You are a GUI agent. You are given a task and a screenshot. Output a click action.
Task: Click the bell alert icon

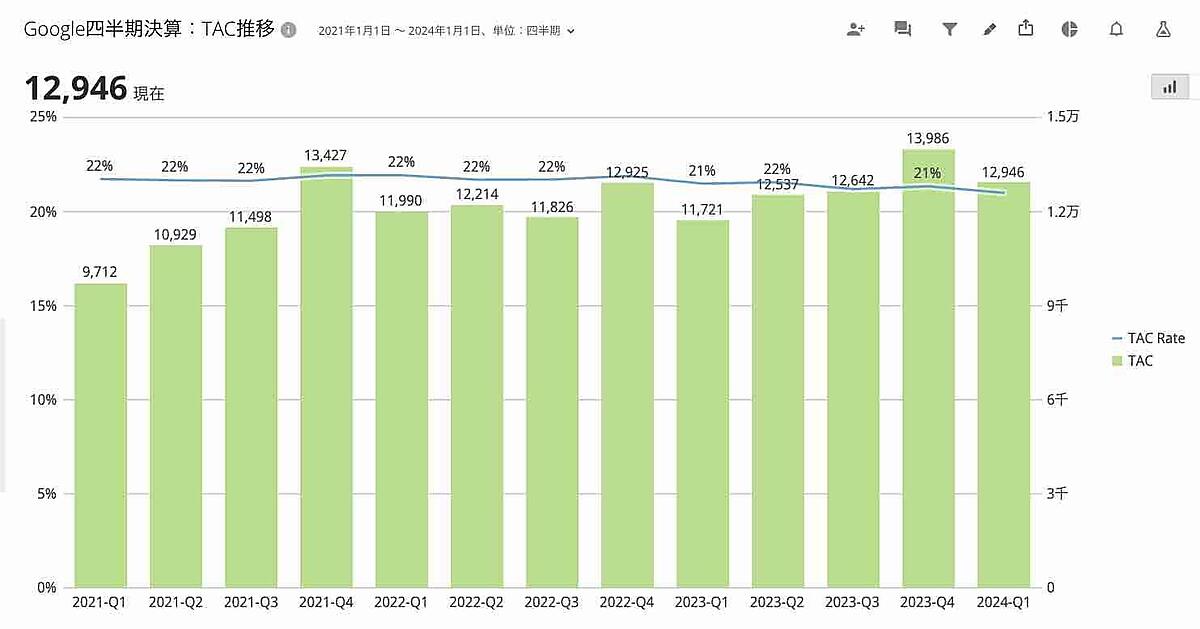click(1116, 29)
